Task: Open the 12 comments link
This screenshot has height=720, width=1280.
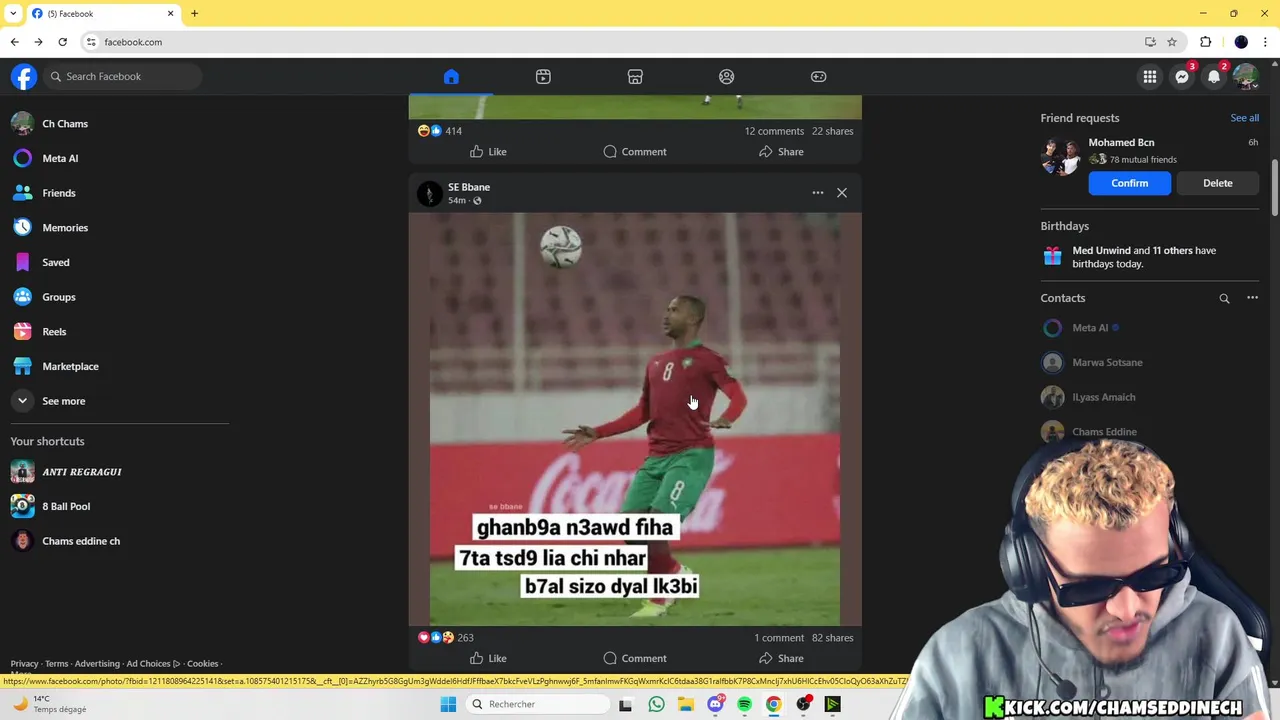Action: [774, 131]
